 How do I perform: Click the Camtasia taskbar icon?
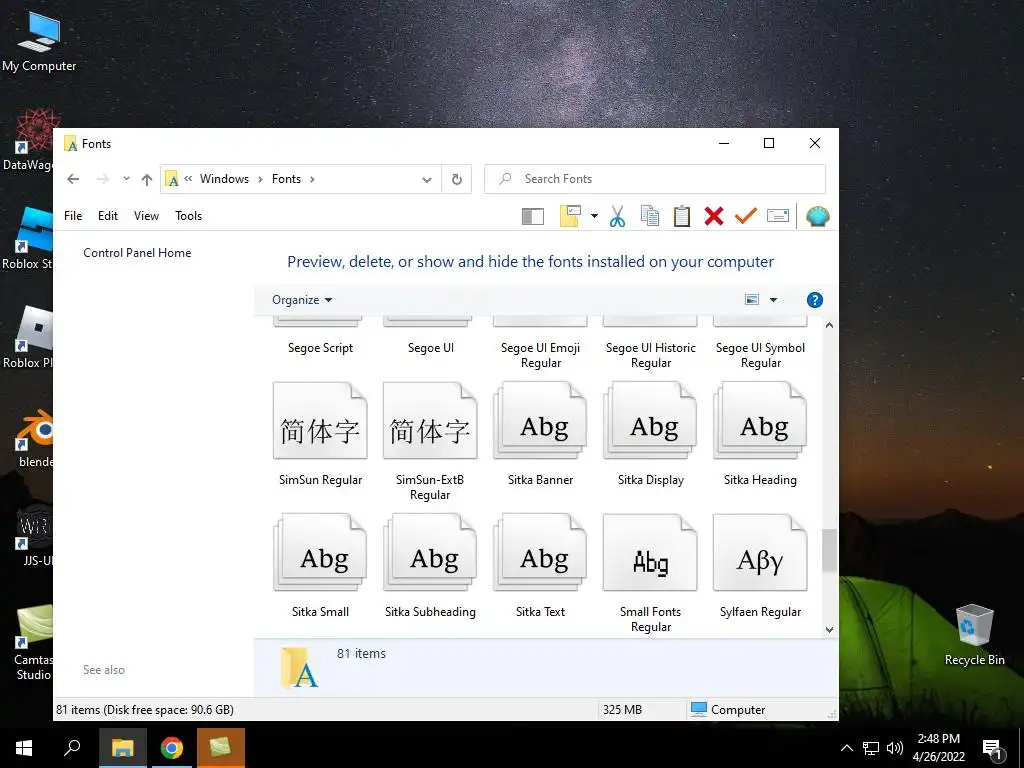point(221,748)
